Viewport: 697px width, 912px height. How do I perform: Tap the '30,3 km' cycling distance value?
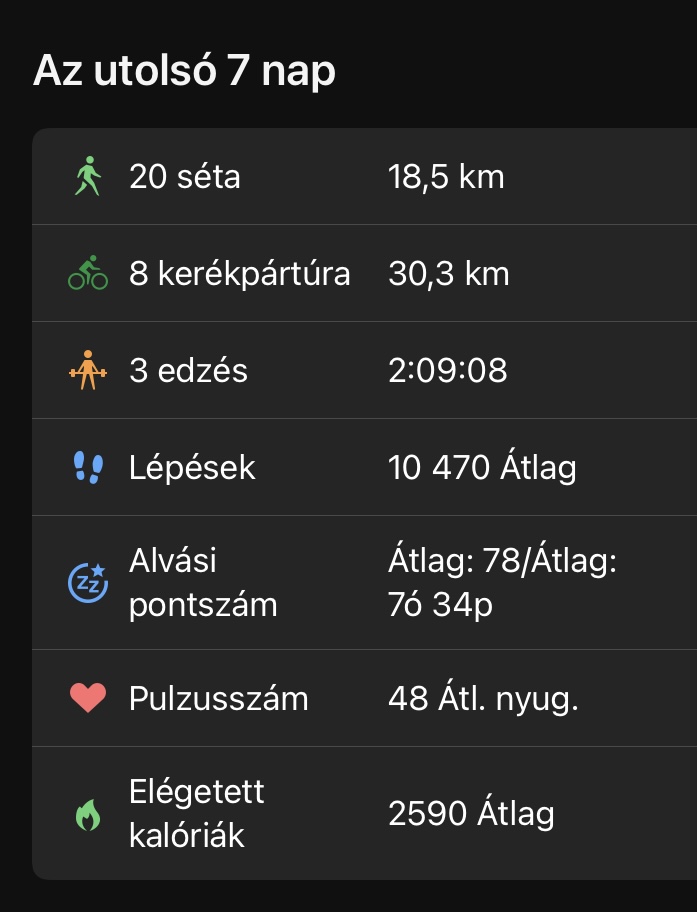coord(448,273)
